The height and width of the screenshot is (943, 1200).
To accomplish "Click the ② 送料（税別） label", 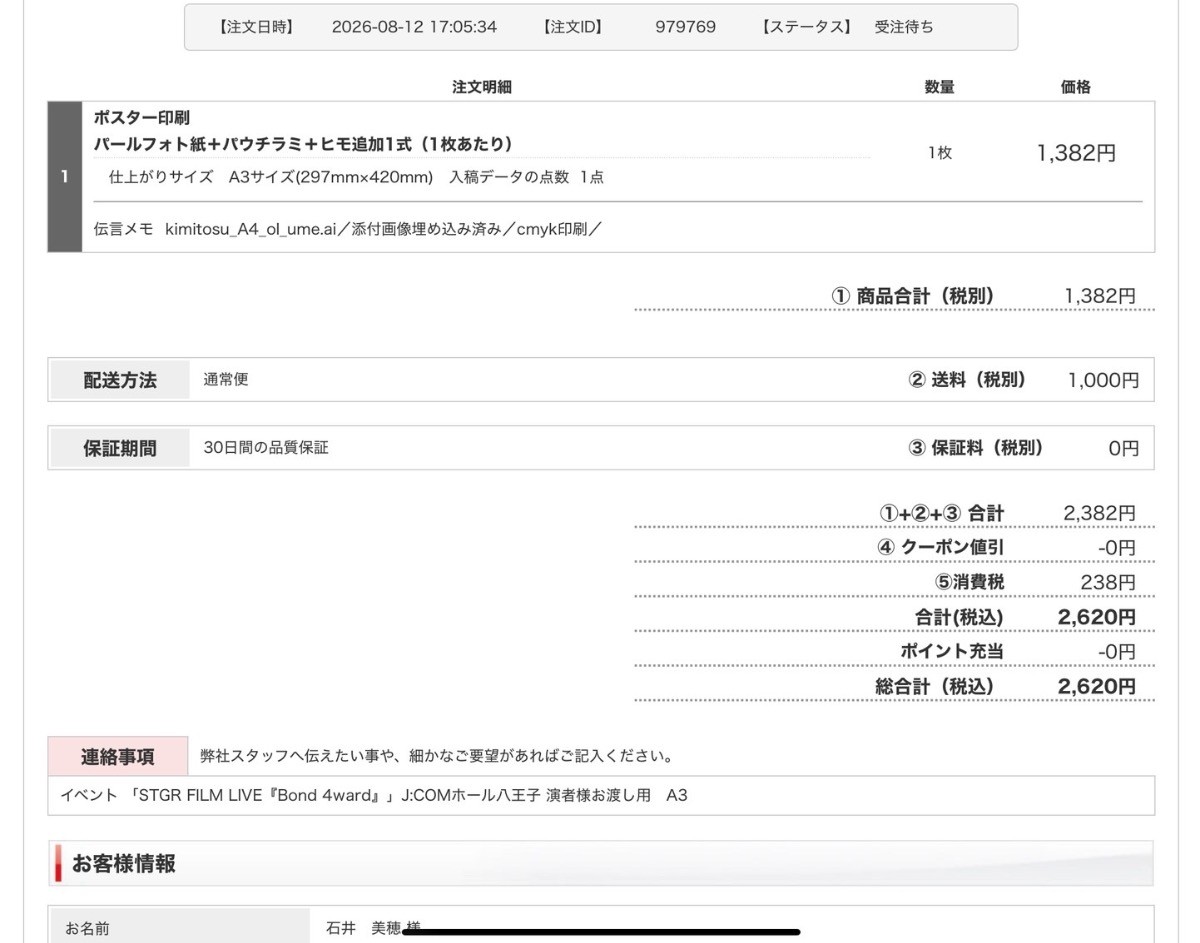I will pos(967,380).
